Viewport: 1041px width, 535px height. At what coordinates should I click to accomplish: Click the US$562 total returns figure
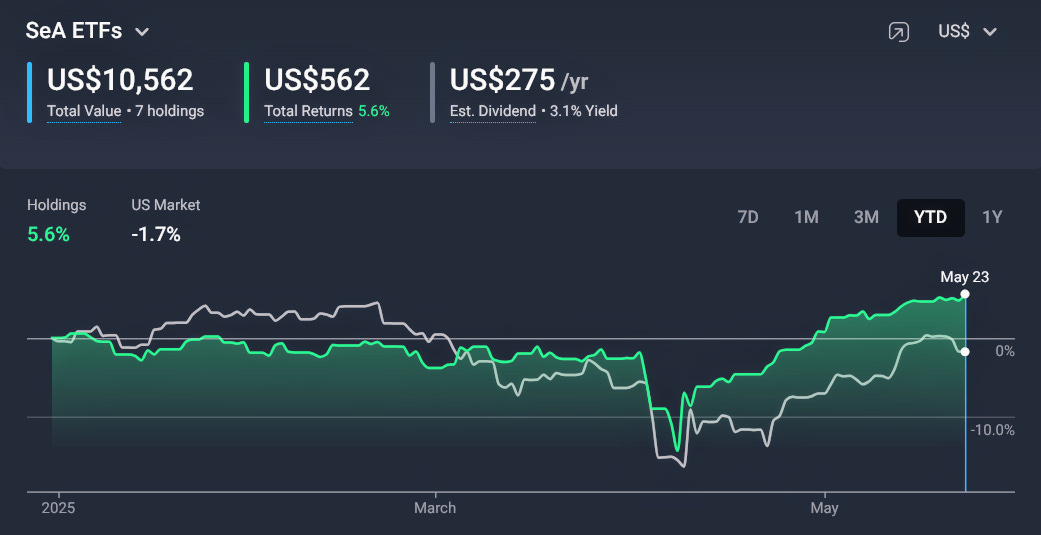tap(317, 80)
